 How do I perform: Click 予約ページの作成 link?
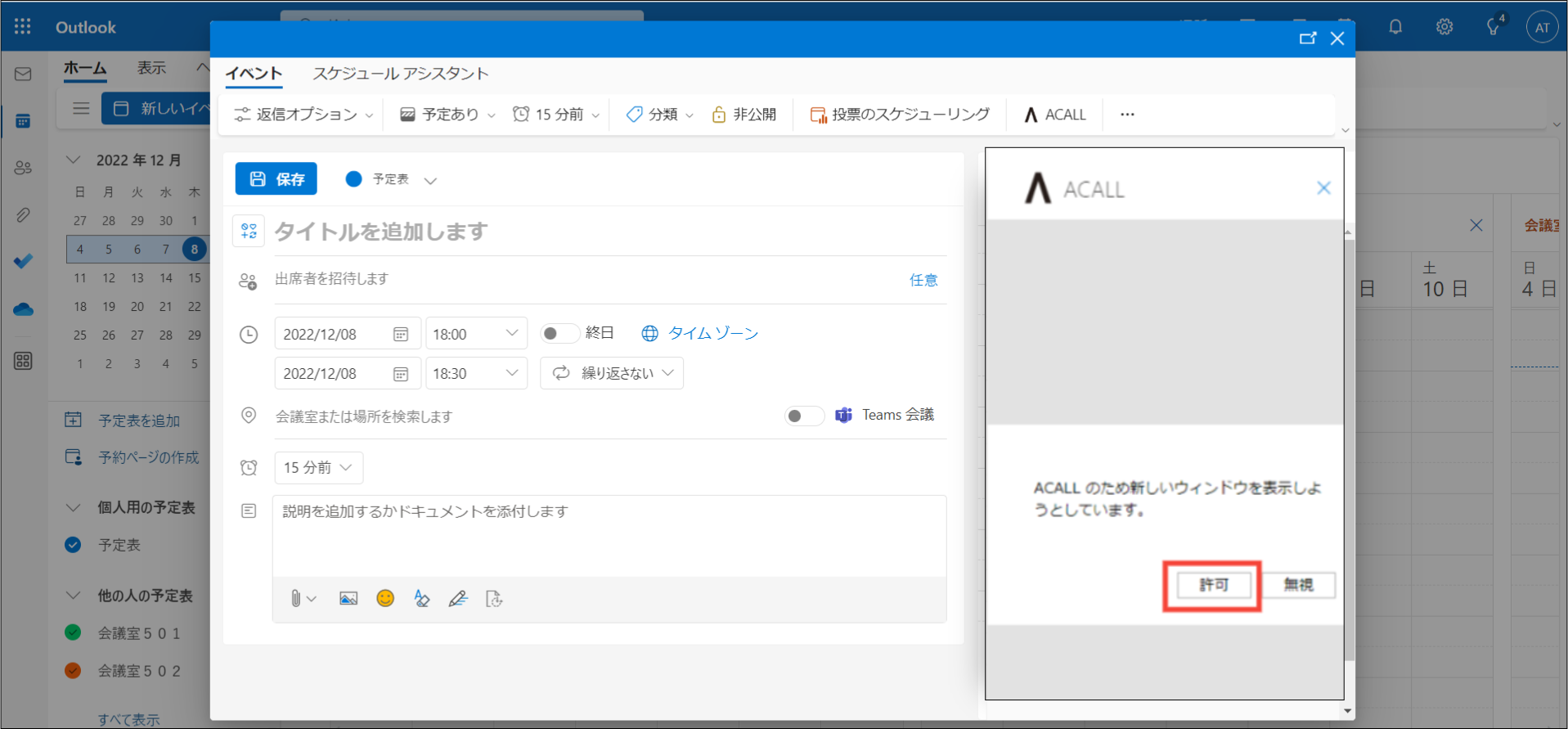pyautogui.click(x=148, y=457)
